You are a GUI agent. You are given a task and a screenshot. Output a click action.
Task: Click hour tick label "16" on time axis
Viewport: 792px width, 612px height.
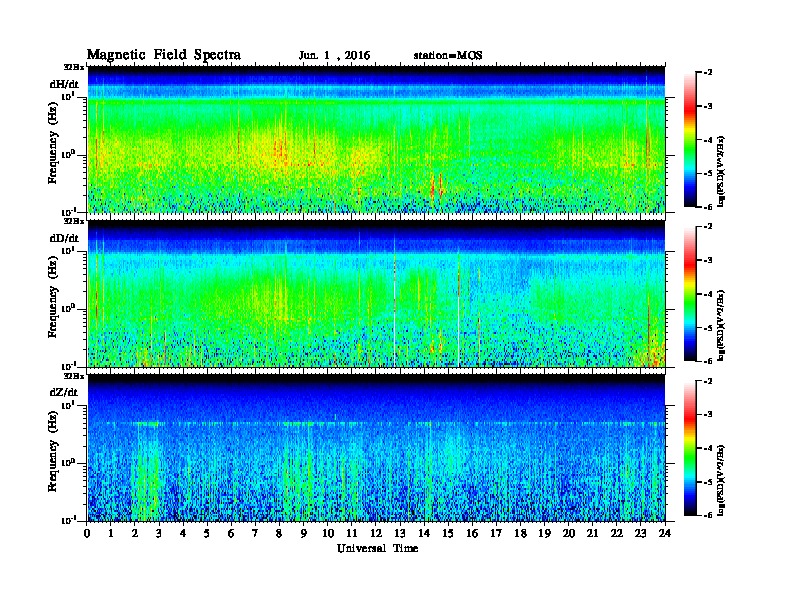(472, 533)
